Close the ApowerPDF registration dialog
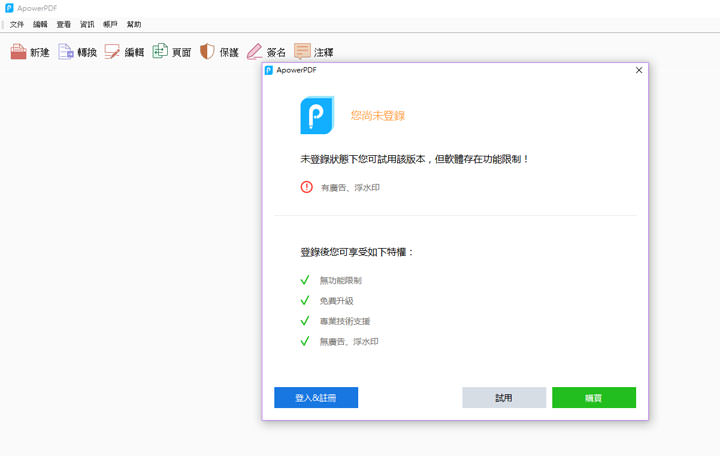 [639, 70]
